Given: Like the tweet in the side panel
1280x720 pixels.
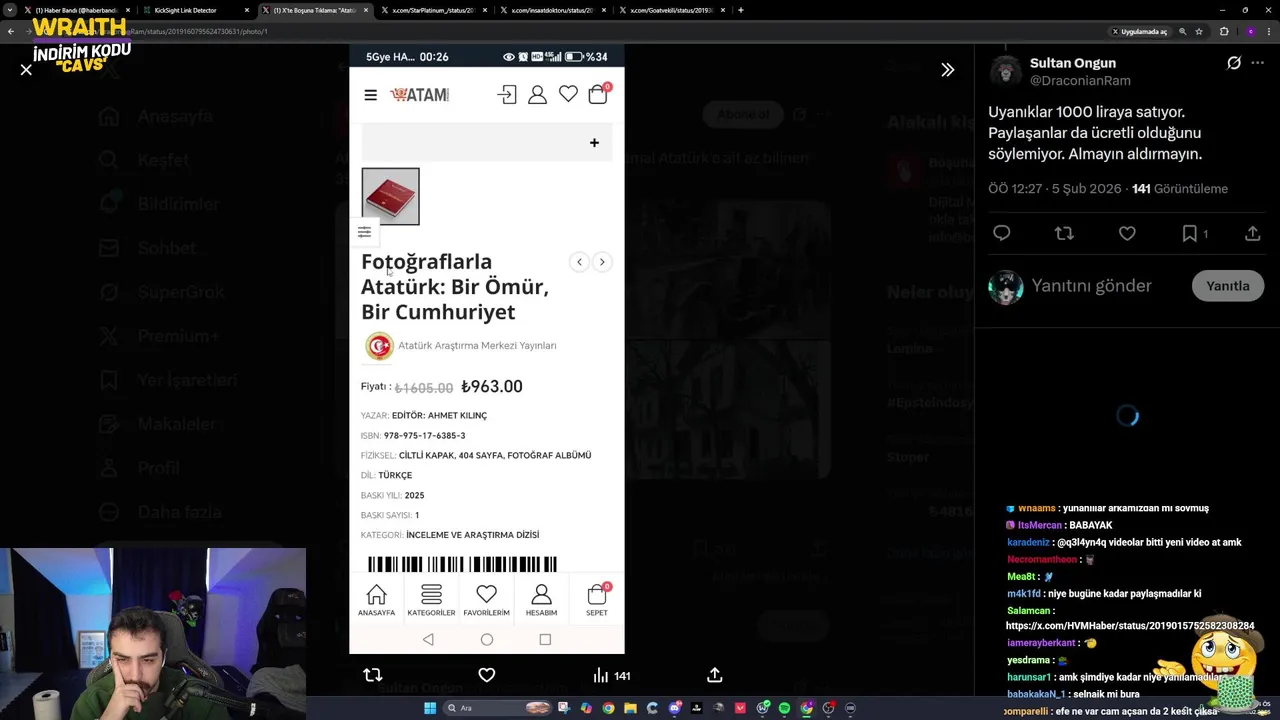Looking at the screenshot, I should tap(1127, 233).
